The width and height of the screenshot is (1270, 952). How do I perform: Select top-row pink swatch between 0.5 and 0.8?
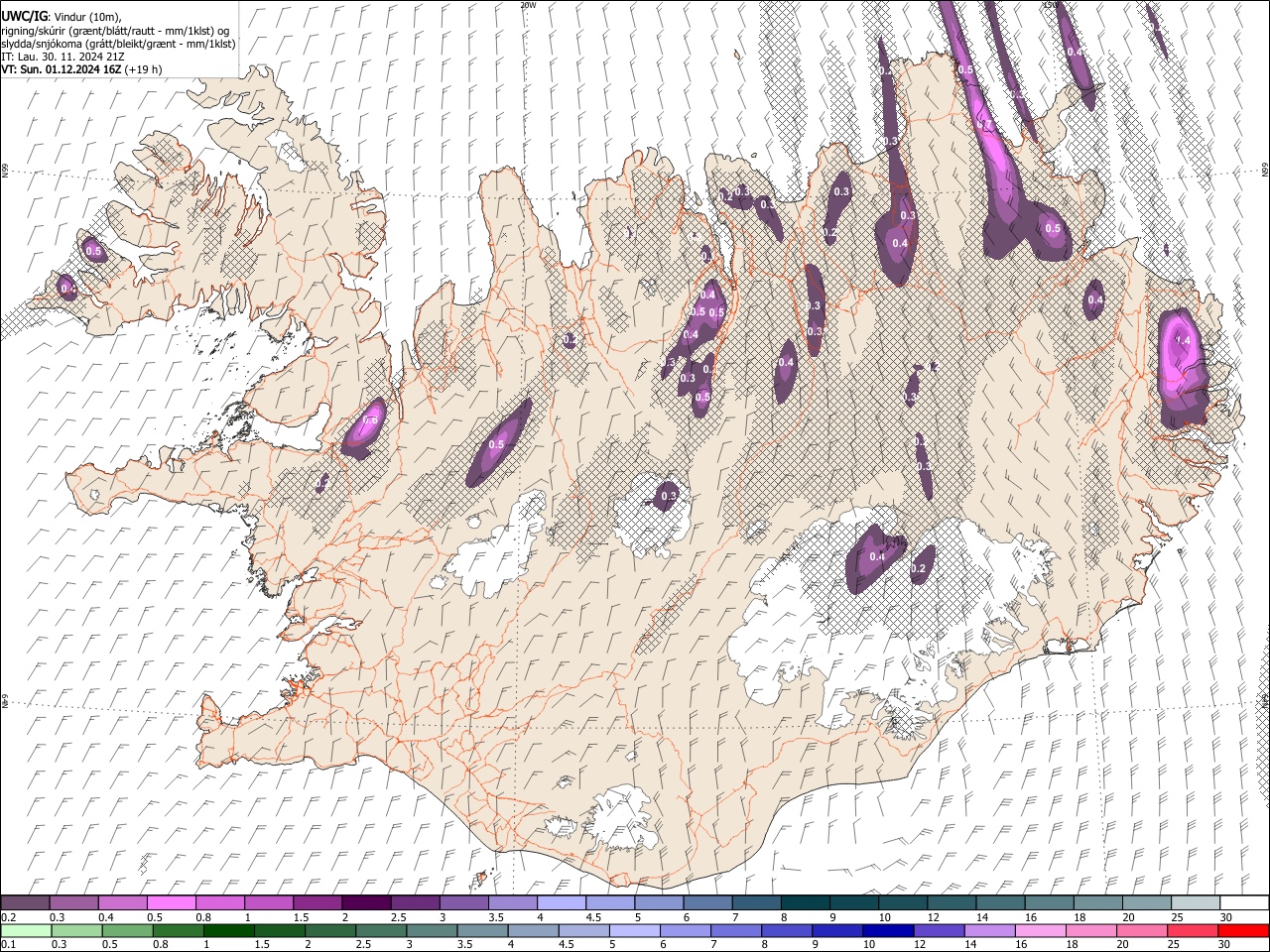coord(172,902)
